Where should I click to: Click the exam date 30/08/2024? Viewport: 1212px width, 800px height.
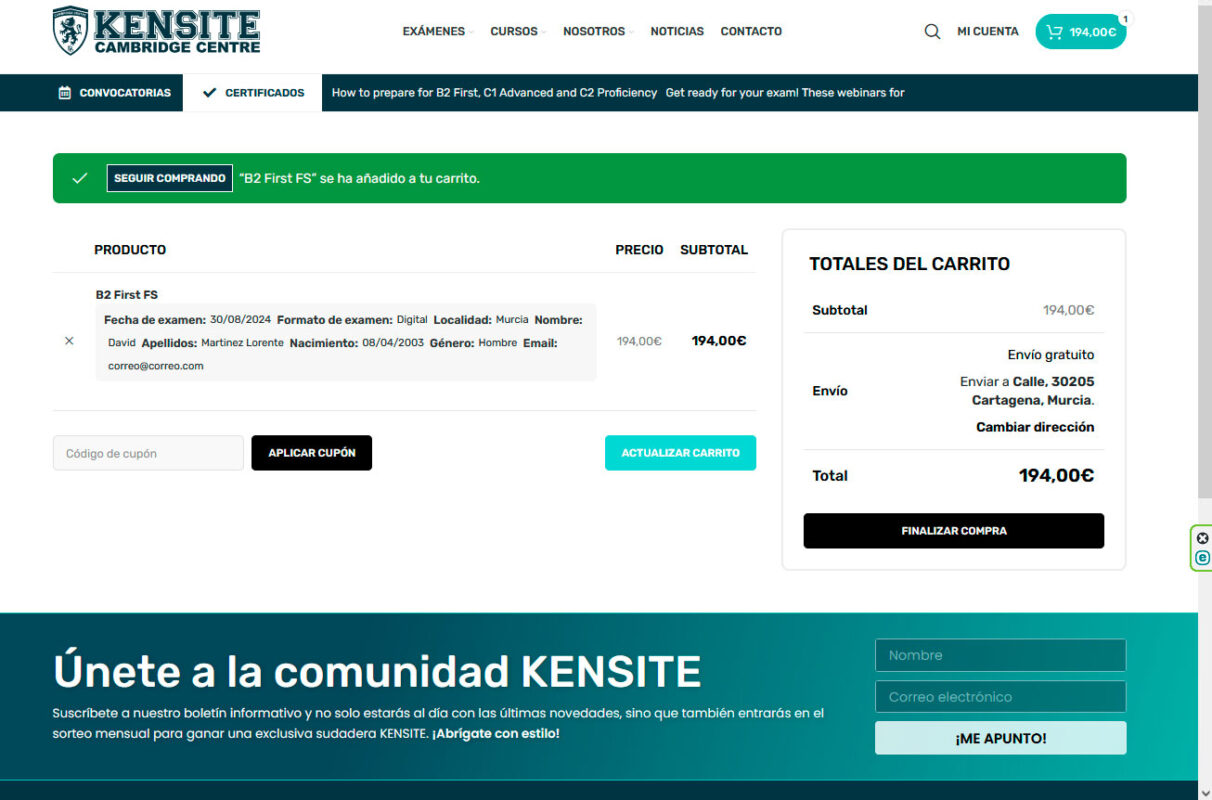point(240,320)
